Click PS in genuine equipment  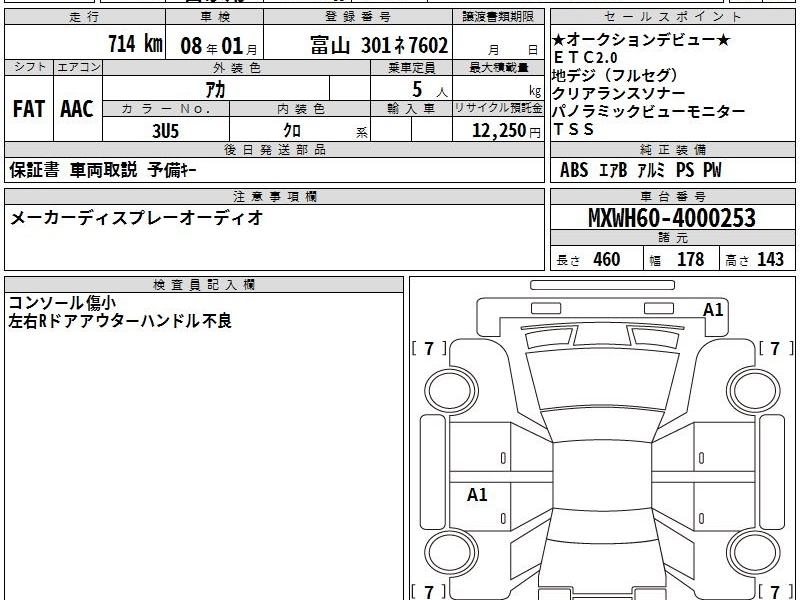click(x=685, y=170)
